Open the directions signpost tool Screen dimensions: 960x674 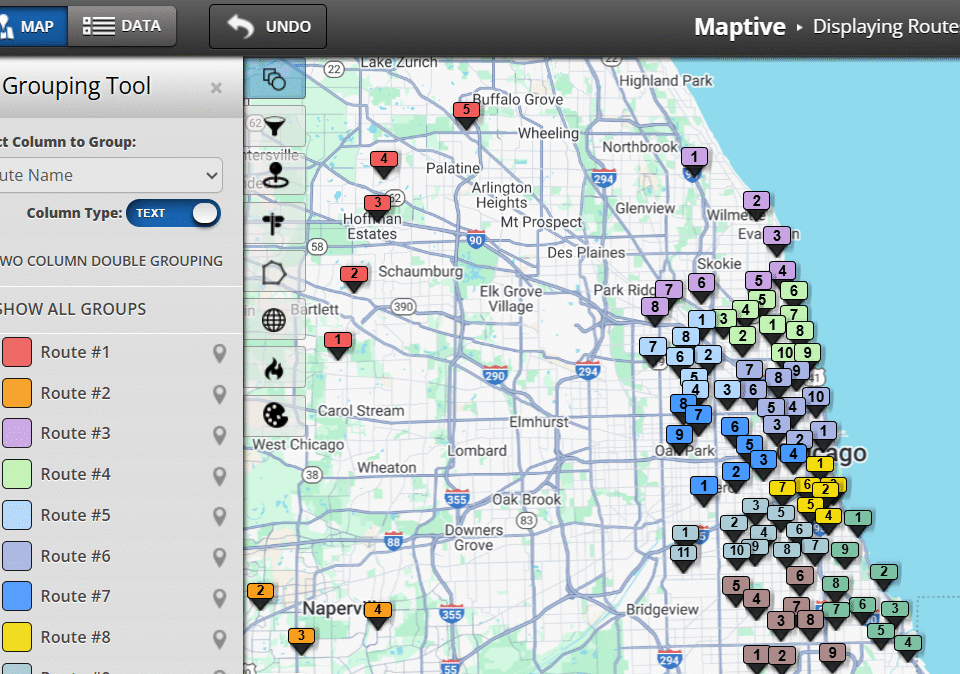click(x=274, y=223)
